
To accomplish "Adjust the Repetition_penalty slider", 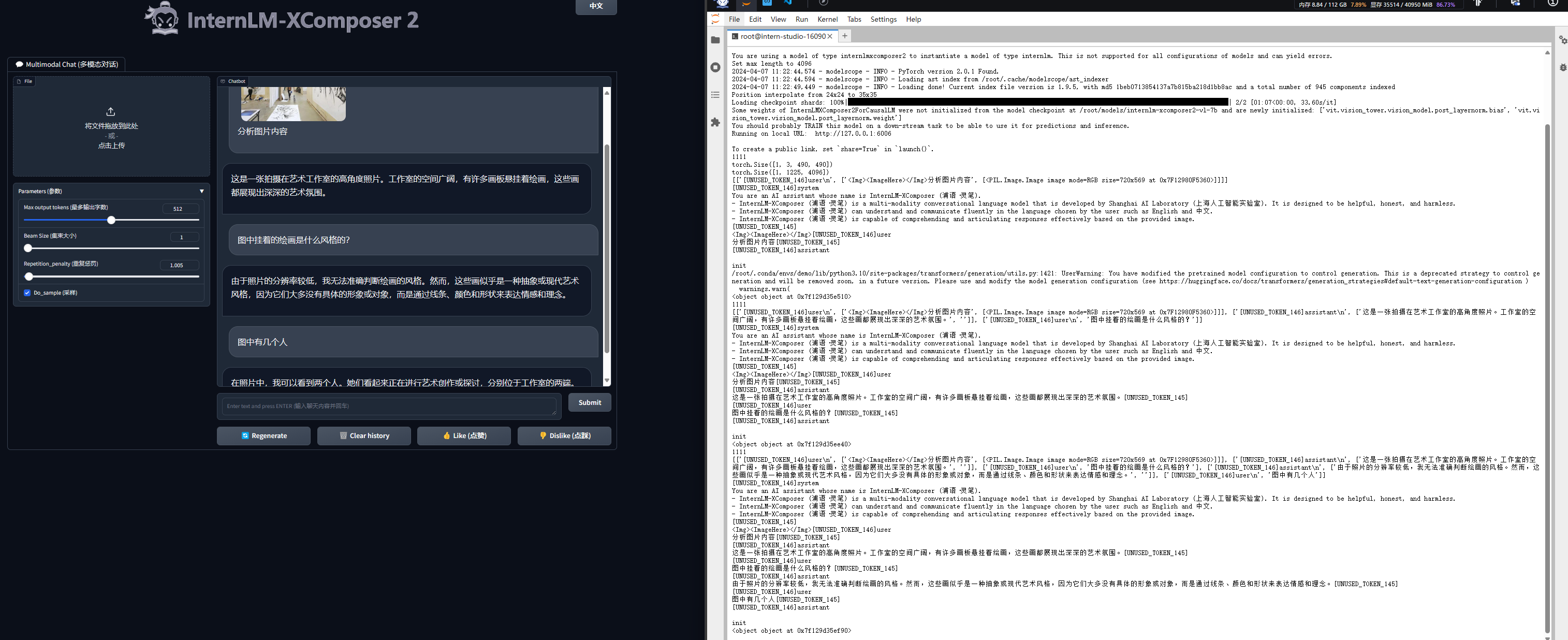I will coord(111,277).
